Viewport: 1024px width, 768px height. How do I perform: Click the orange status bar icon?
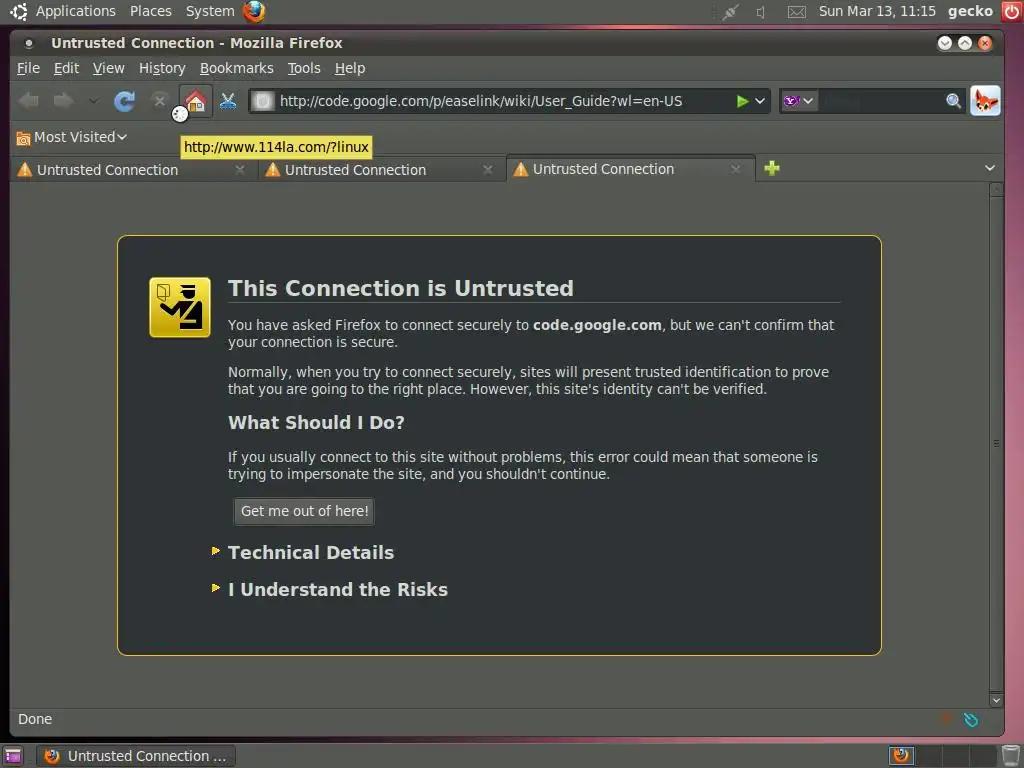(x=945, y=720)
